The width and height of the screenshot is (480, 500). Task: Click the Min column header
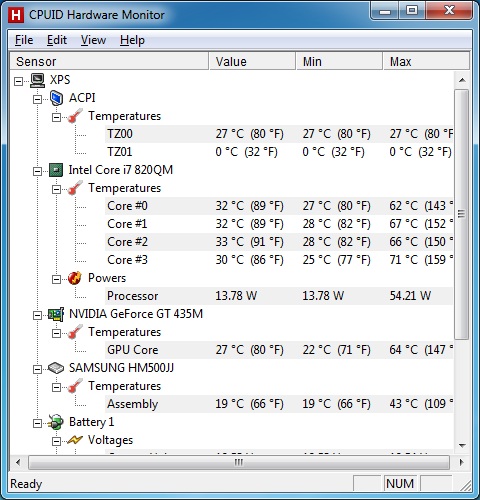pos(339,61)
